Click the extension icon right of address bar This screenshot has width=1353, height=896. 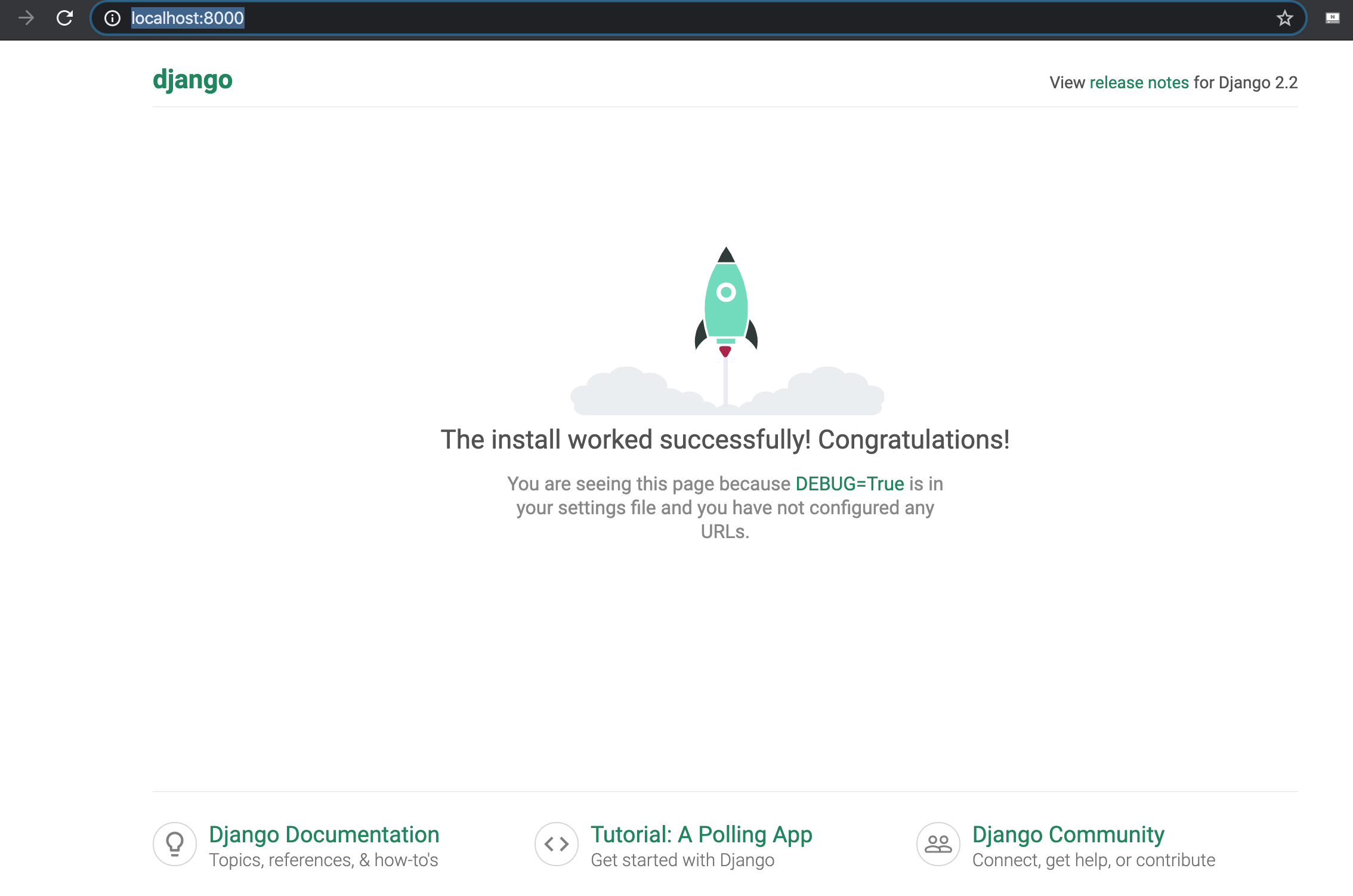point(1332,18)
